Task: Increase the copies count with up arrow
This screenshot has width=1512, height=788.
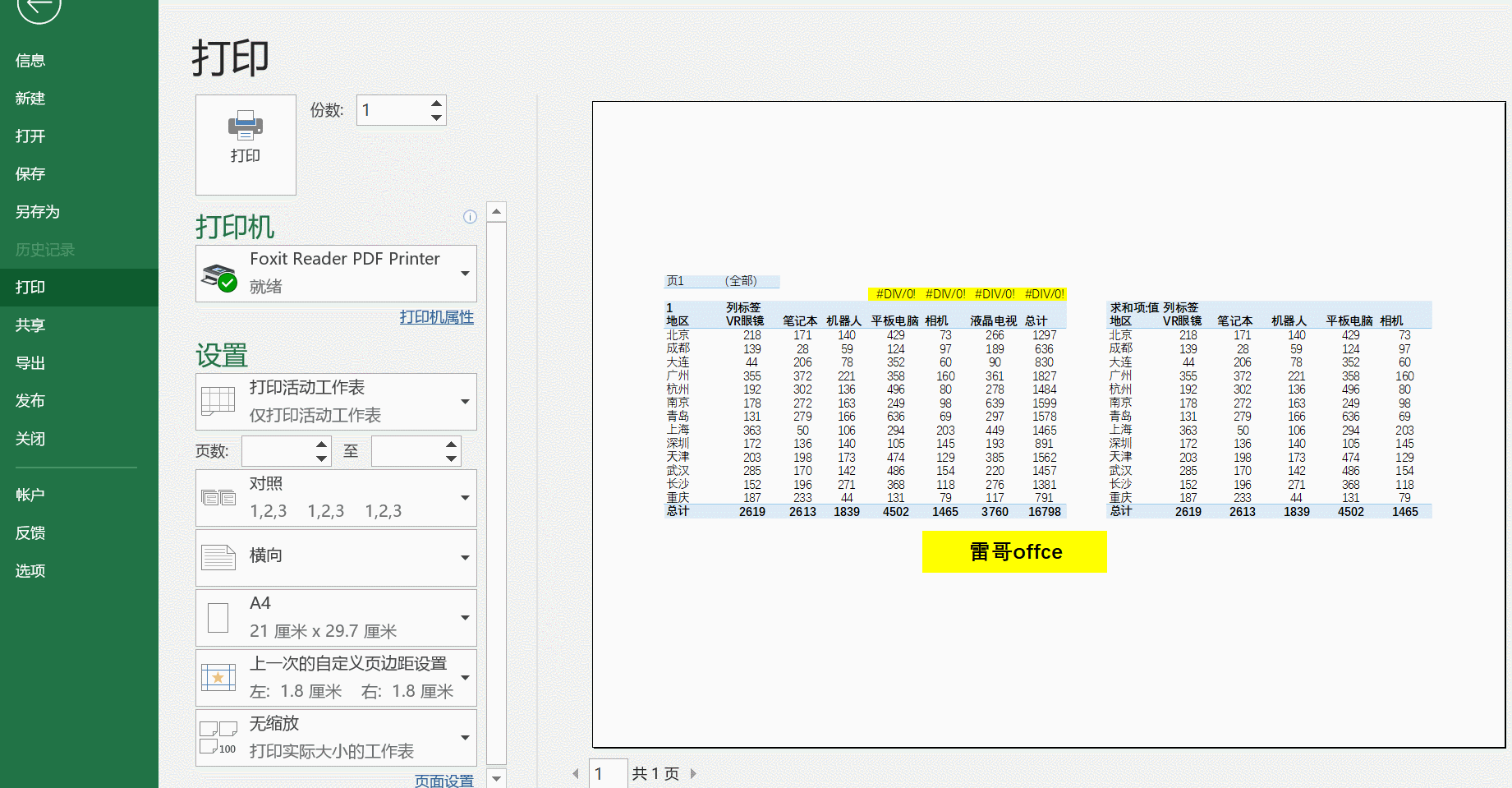Action: point(436,103)
